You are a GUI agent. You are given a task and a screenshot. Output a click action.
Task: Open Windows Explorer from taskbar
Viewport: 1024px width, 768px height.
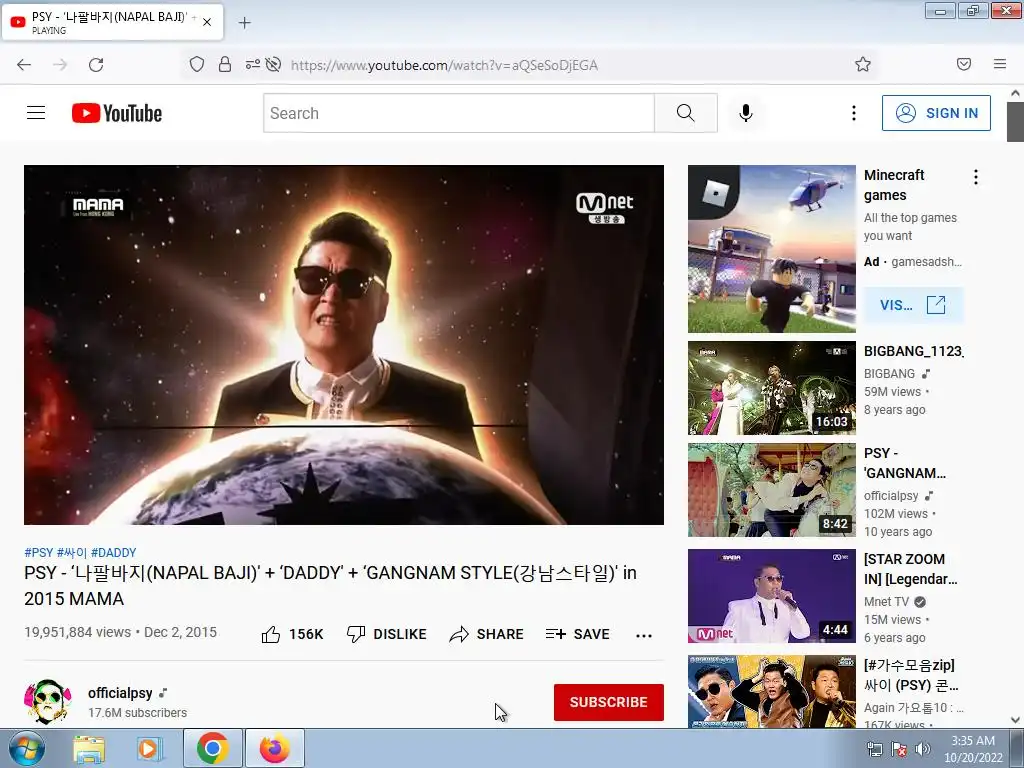[89, 748]
